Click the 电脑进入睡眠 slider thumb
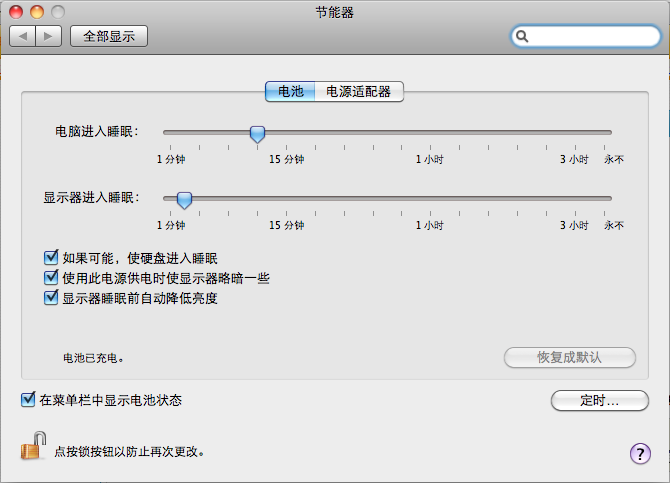Viewport: 670px width, 483px height. point(257,134)
